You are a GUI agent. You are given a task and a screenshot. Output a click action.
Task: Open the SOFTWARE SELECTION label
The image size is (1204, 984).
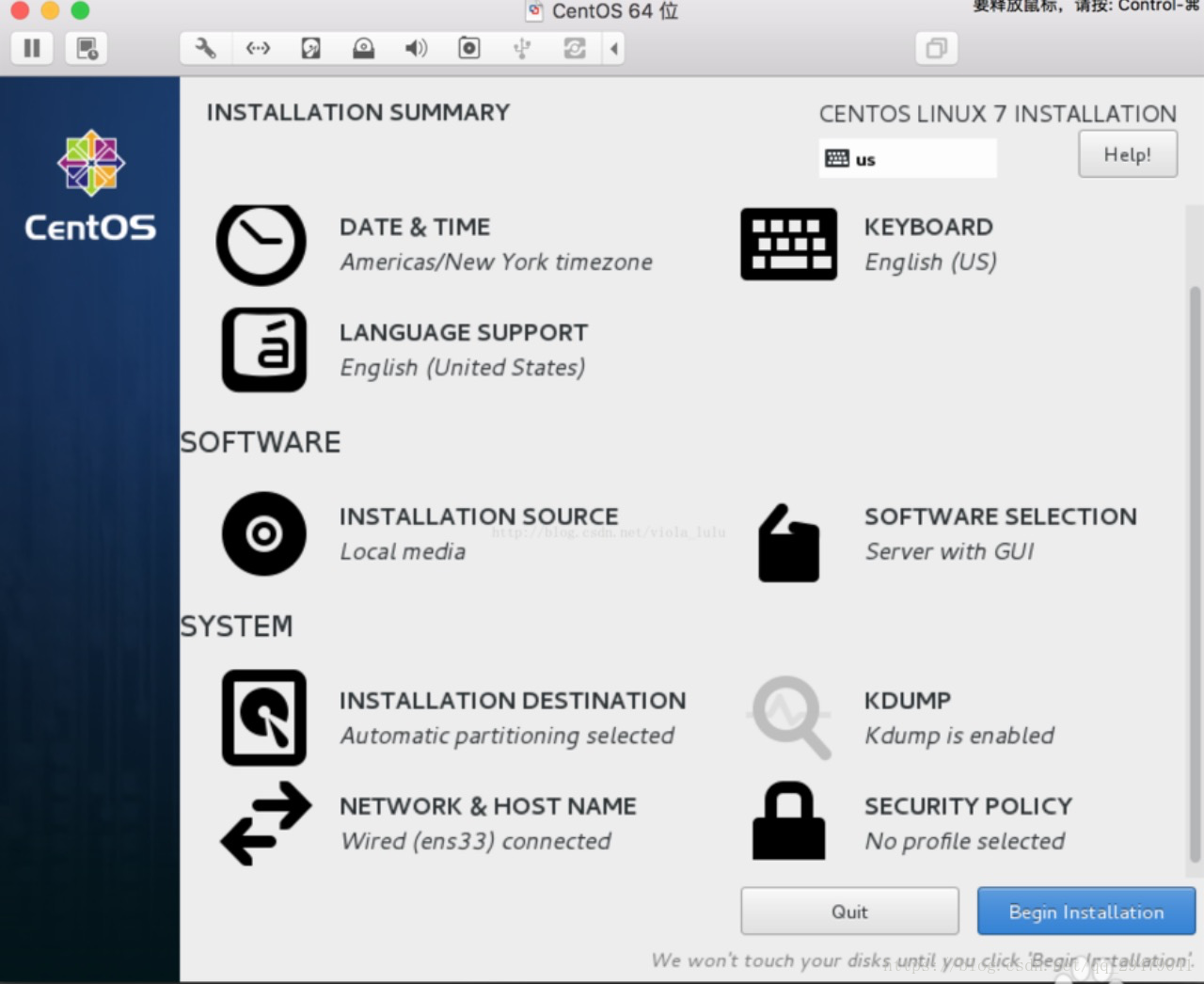(x=1001, y=516)
